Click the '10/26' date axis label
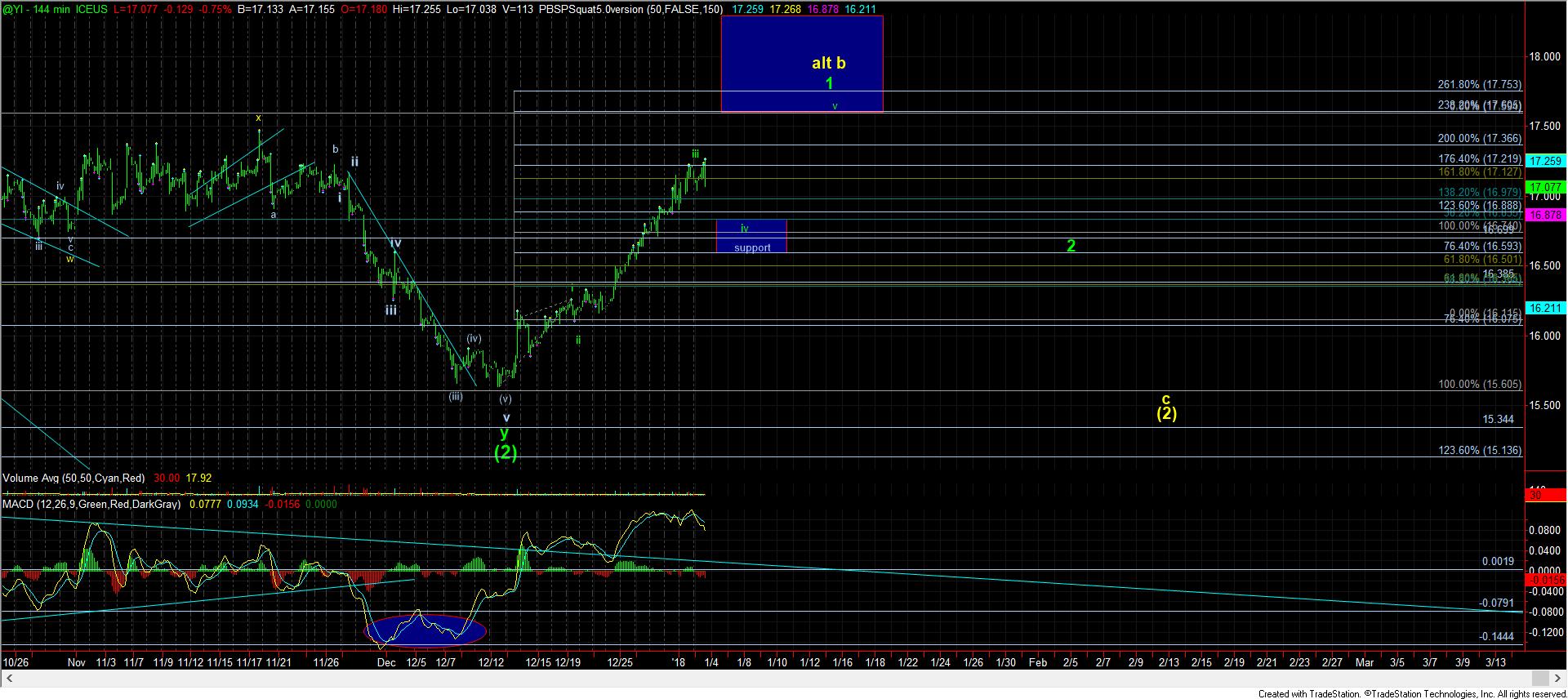The image size is (1568, 699). click(x=16, y=662)
